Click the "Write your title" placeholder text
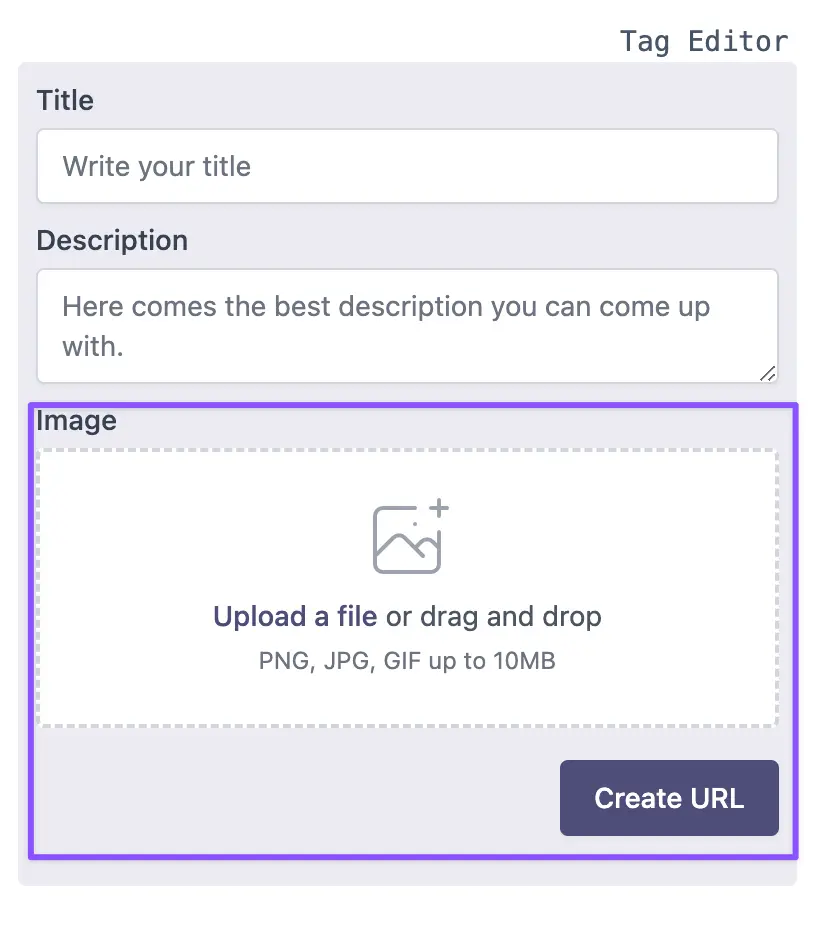 coord(157,166)
